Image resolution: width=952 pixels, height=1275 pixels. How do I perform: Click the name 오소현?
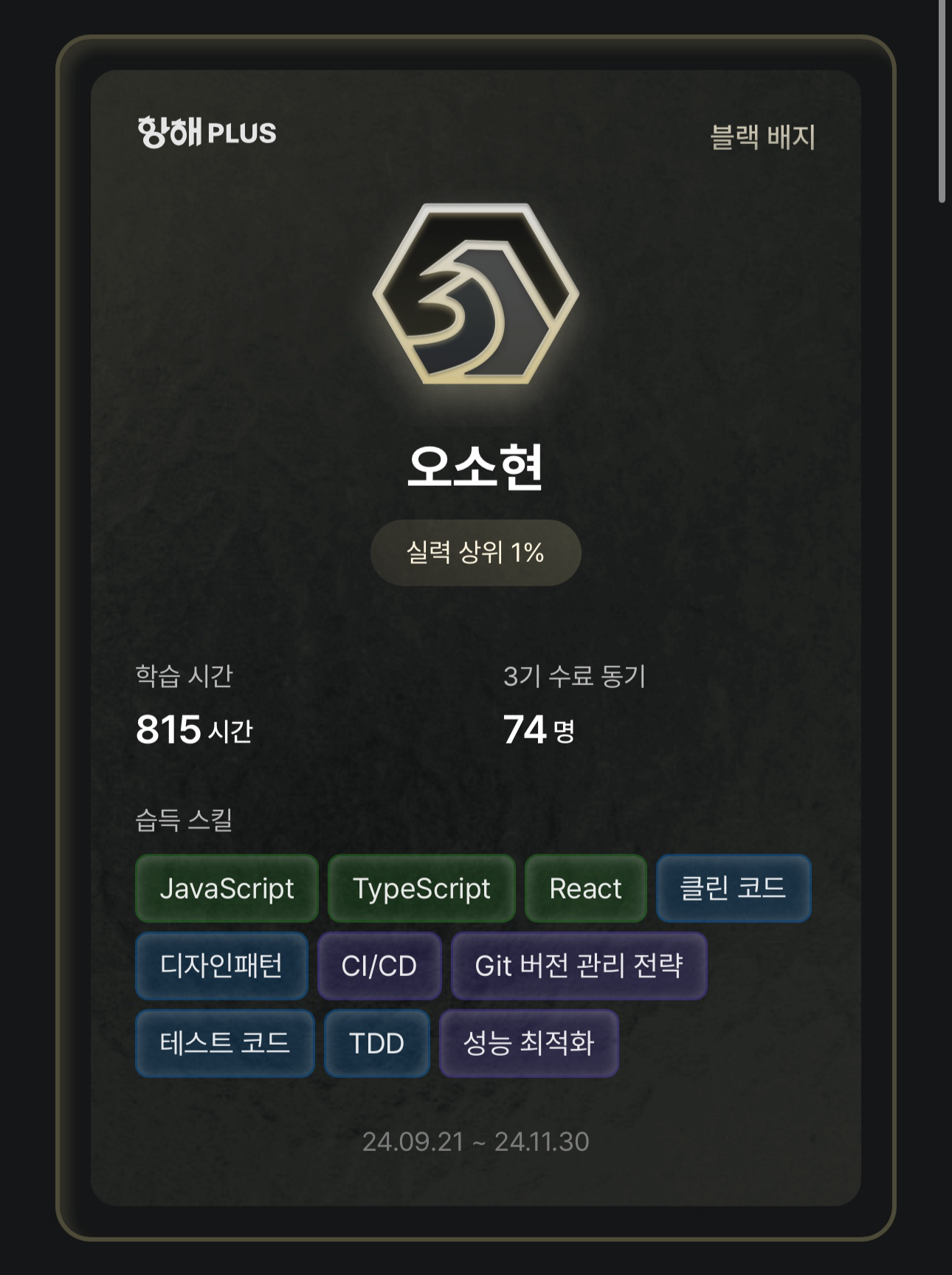[x=476, y=467]
